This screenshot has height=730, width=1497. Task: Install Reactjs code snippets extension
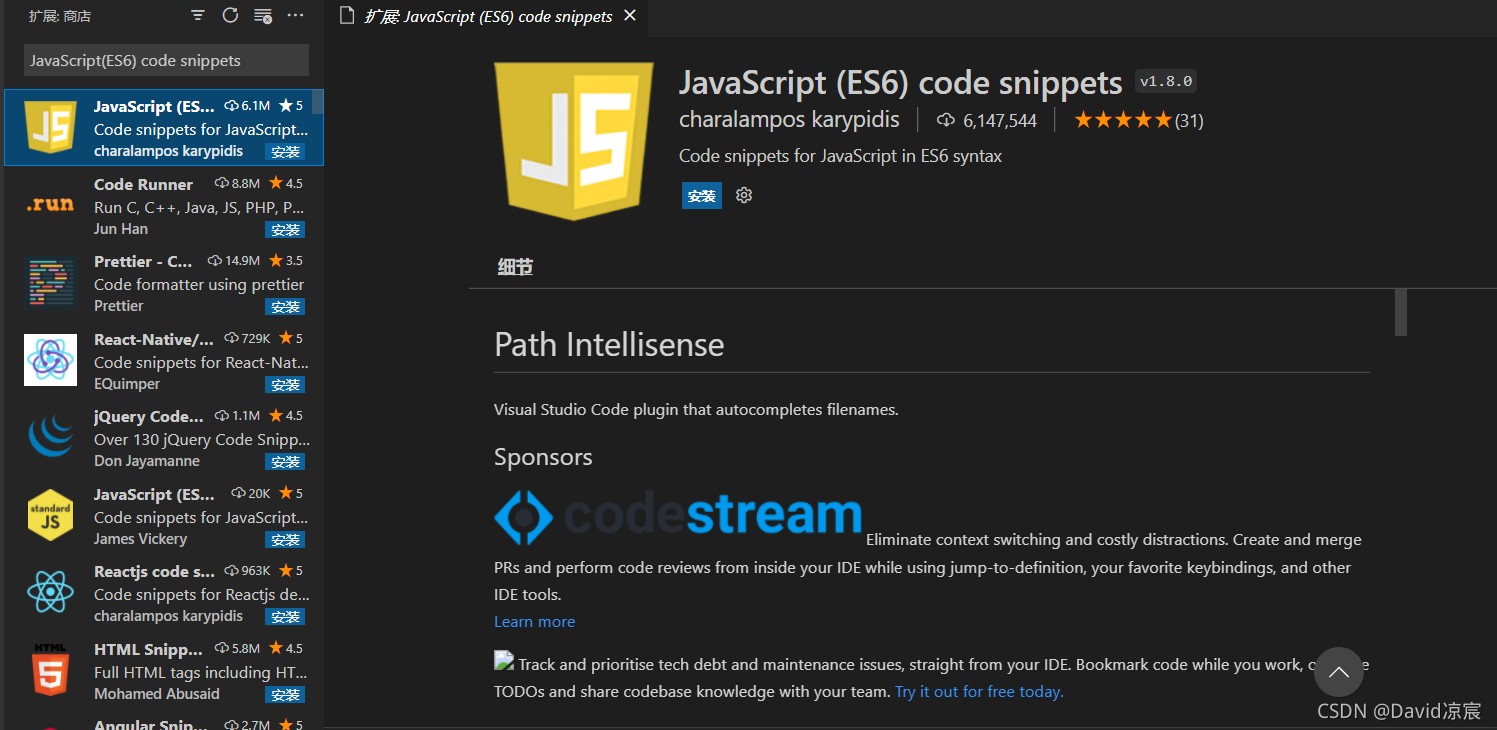click(285, 617)
